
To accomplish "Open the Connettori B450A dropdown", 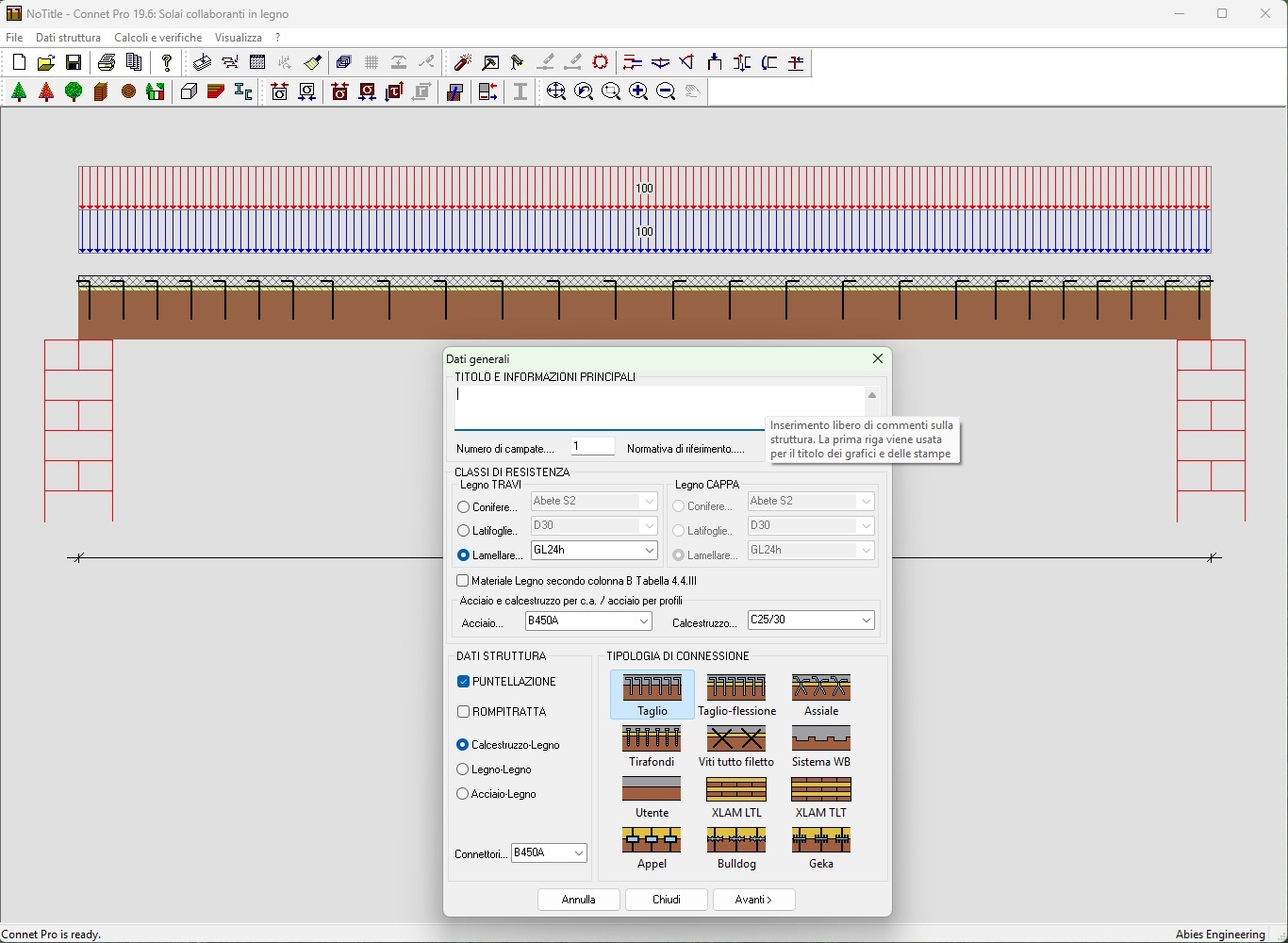I will click(x=549, y=852).
